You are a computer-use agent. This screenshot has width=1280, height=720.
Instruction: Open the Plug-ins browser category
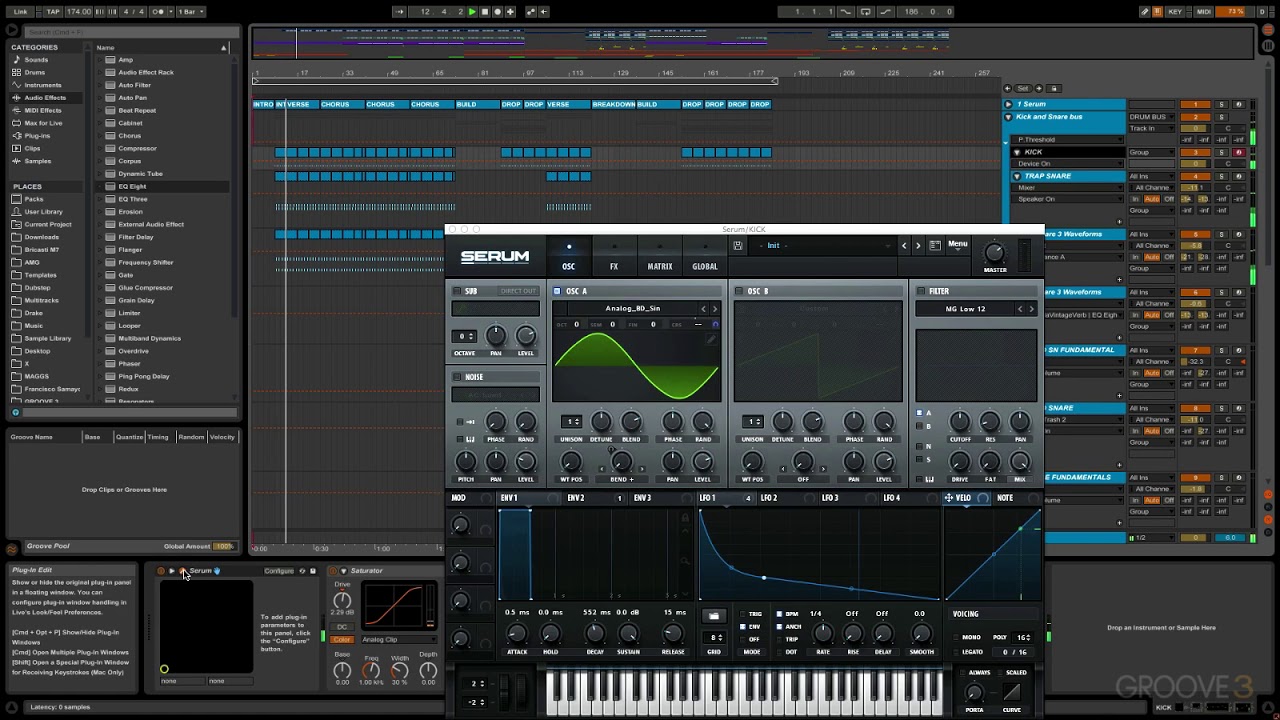pos(37,136)
